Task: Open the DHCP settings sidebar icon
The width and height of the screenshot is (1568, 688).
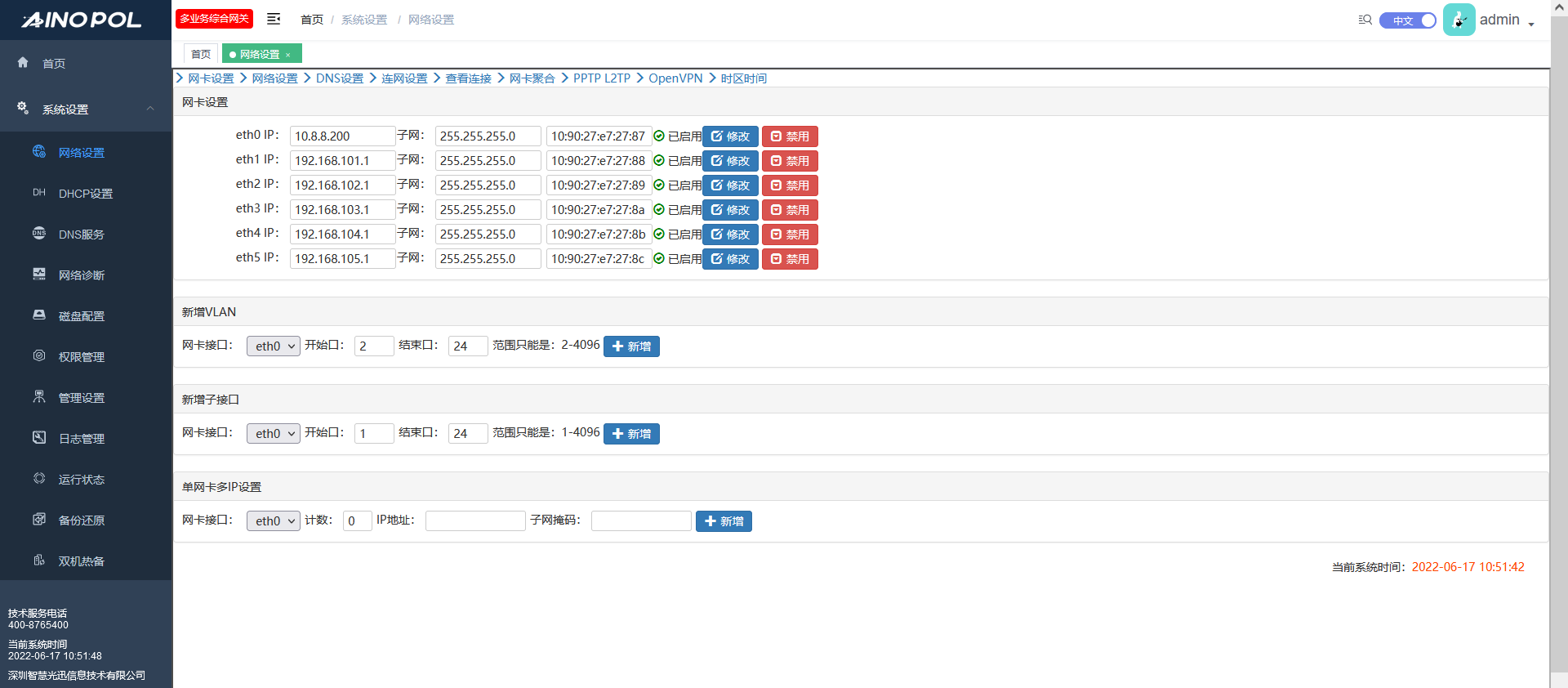Action: [39, 193]
